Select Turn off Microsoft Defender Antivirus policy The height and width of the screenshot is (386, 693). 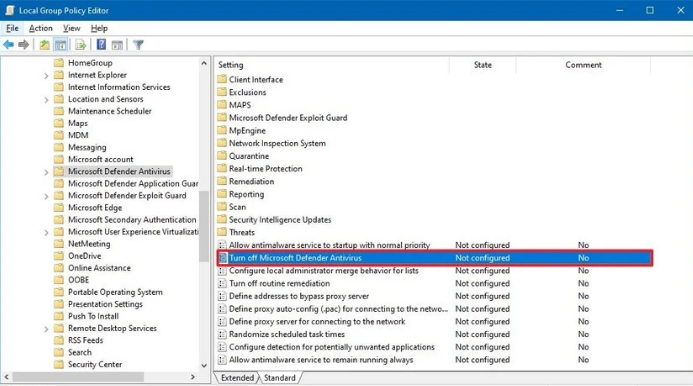coord(435,258)
